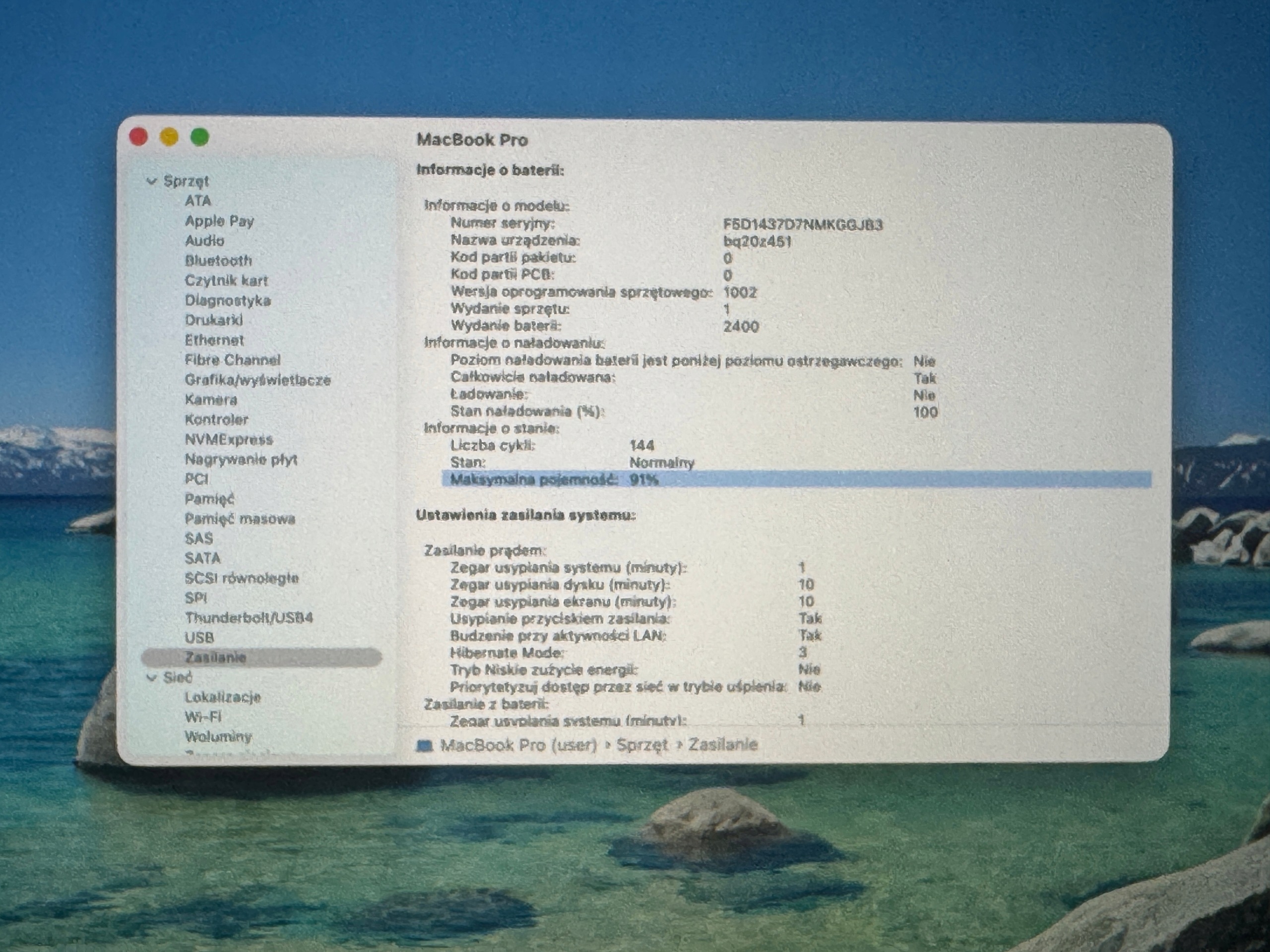Show Bluetooth information

[218, 260]
